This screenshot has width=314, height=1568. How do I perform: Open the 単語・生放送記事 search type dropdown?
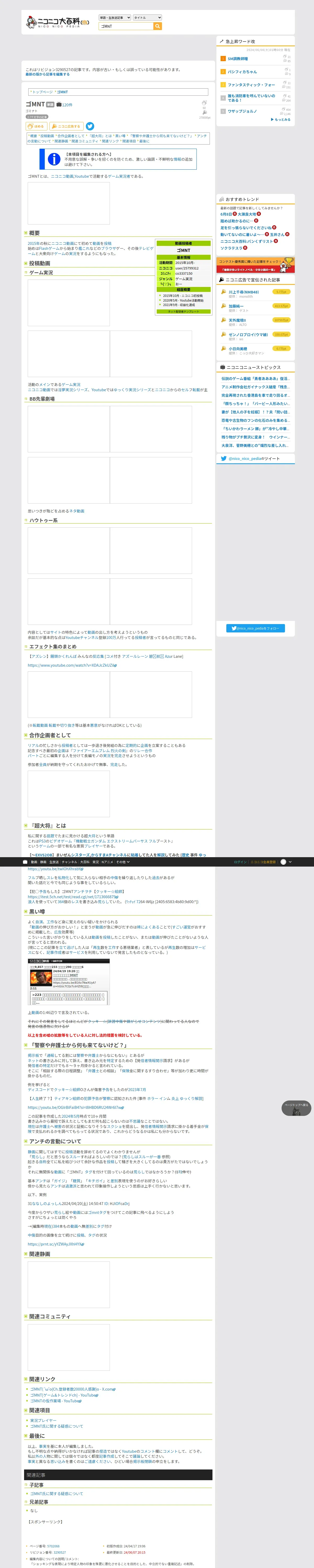[115, 18]
